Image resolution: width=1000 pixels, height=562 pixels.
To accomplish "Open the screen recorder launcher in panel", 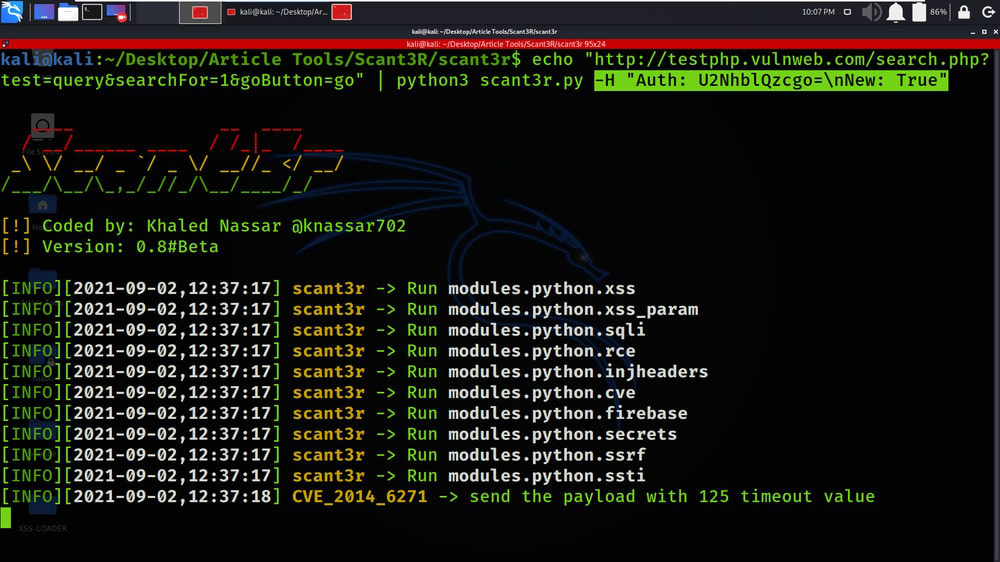I will 117,12.
